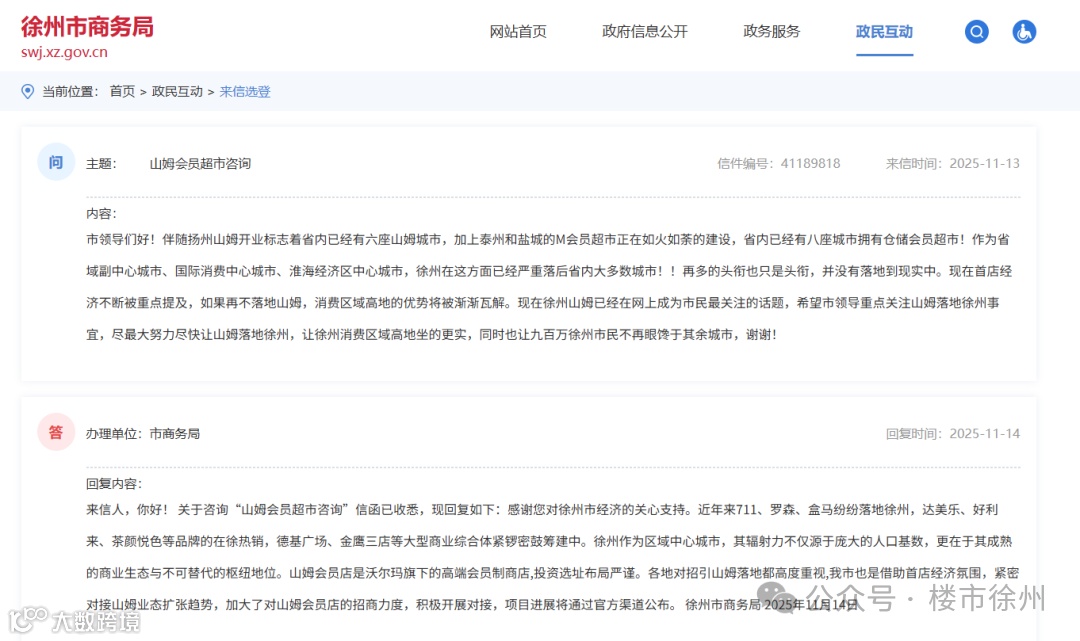Image resolution: width=1080 pixels, height=641 pixels.
Task: Click 首页 in breadcrumb
Action: click(x=122, y=92)
